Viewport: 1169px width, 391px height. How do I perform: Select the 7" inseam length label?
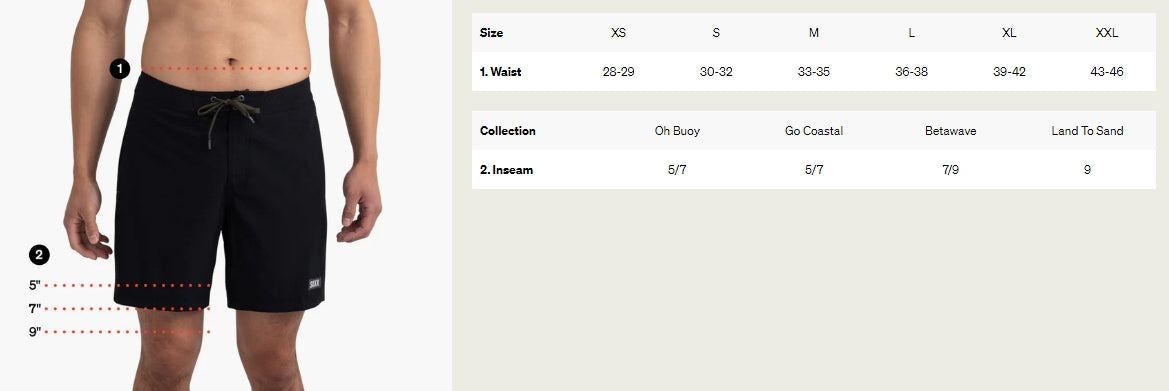pos(34,308)
